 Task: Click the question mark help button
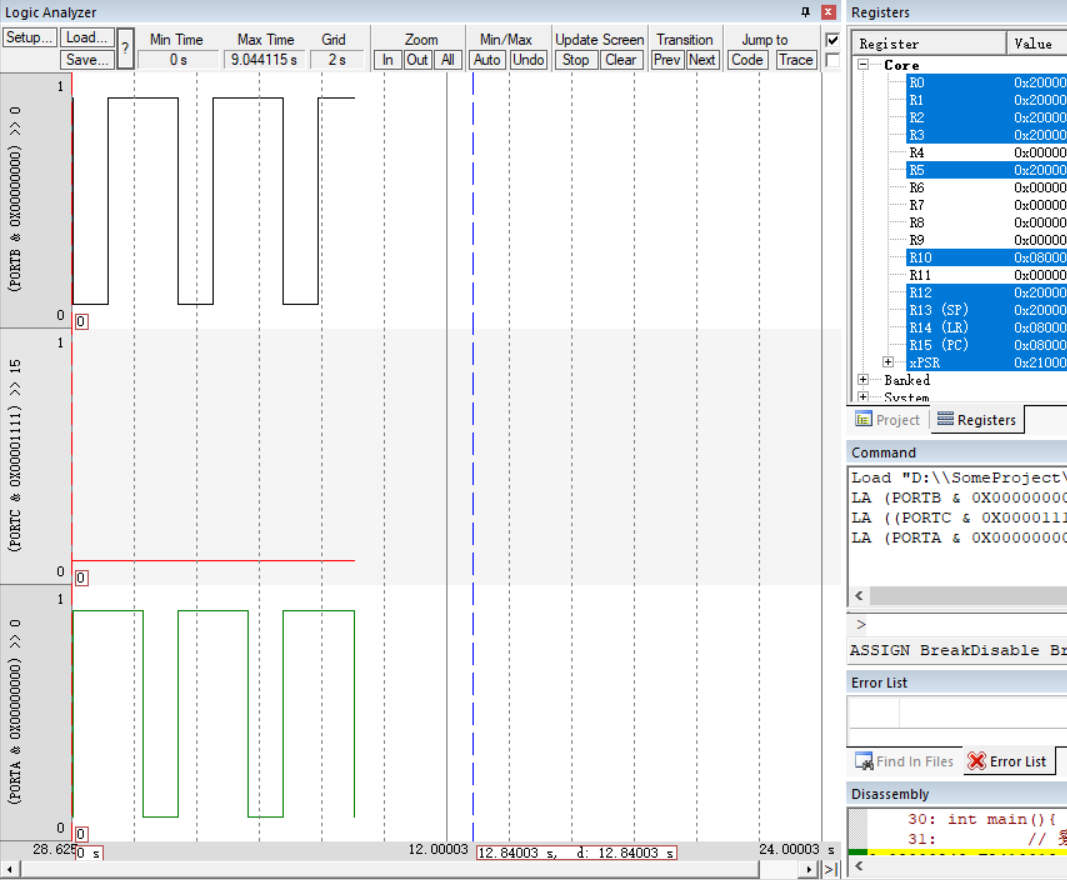(125, 48)
